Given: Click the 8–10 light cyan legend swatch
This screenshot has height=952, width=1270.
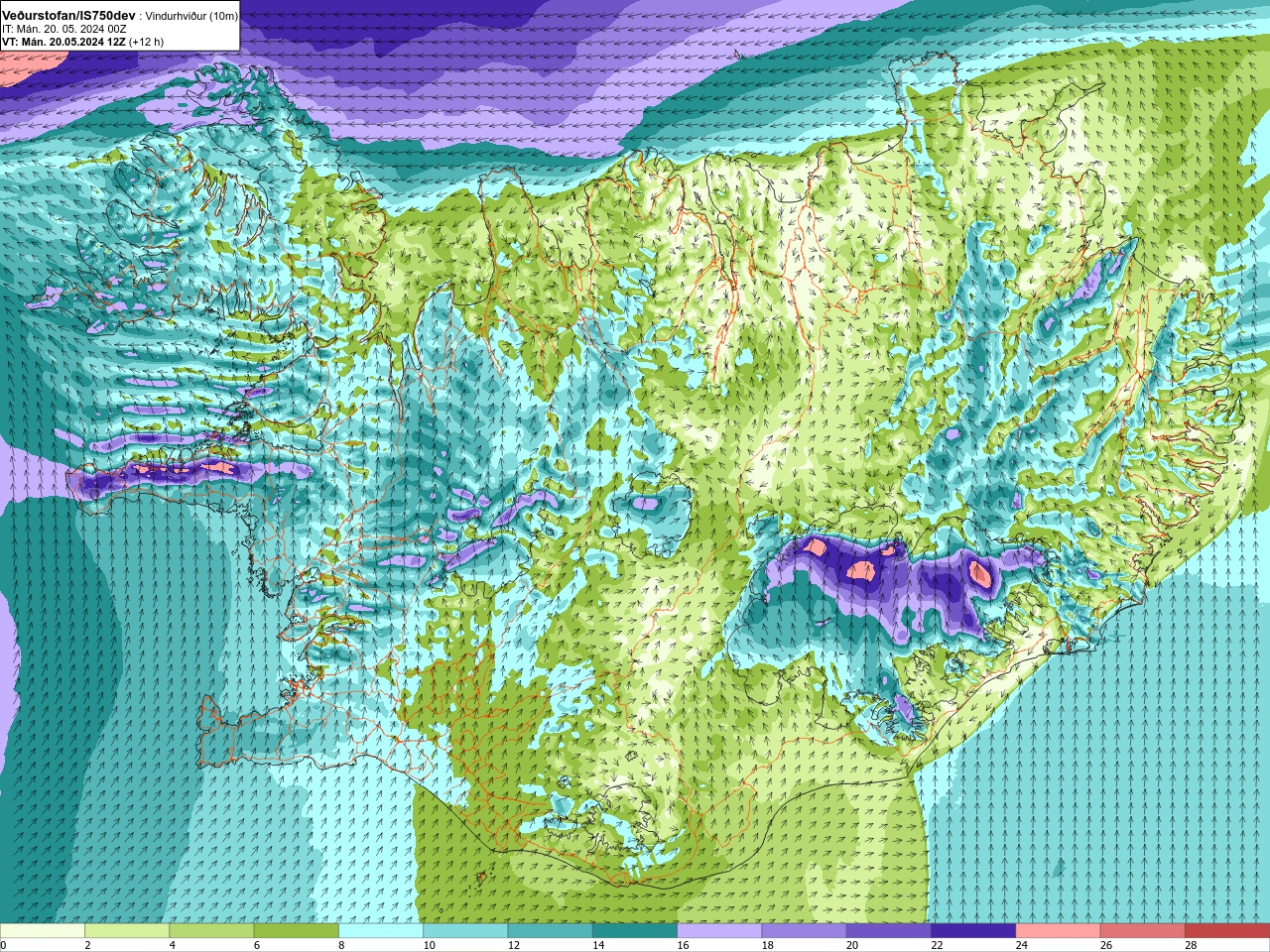Looking at the screenshot, I should tap(381, 930).
